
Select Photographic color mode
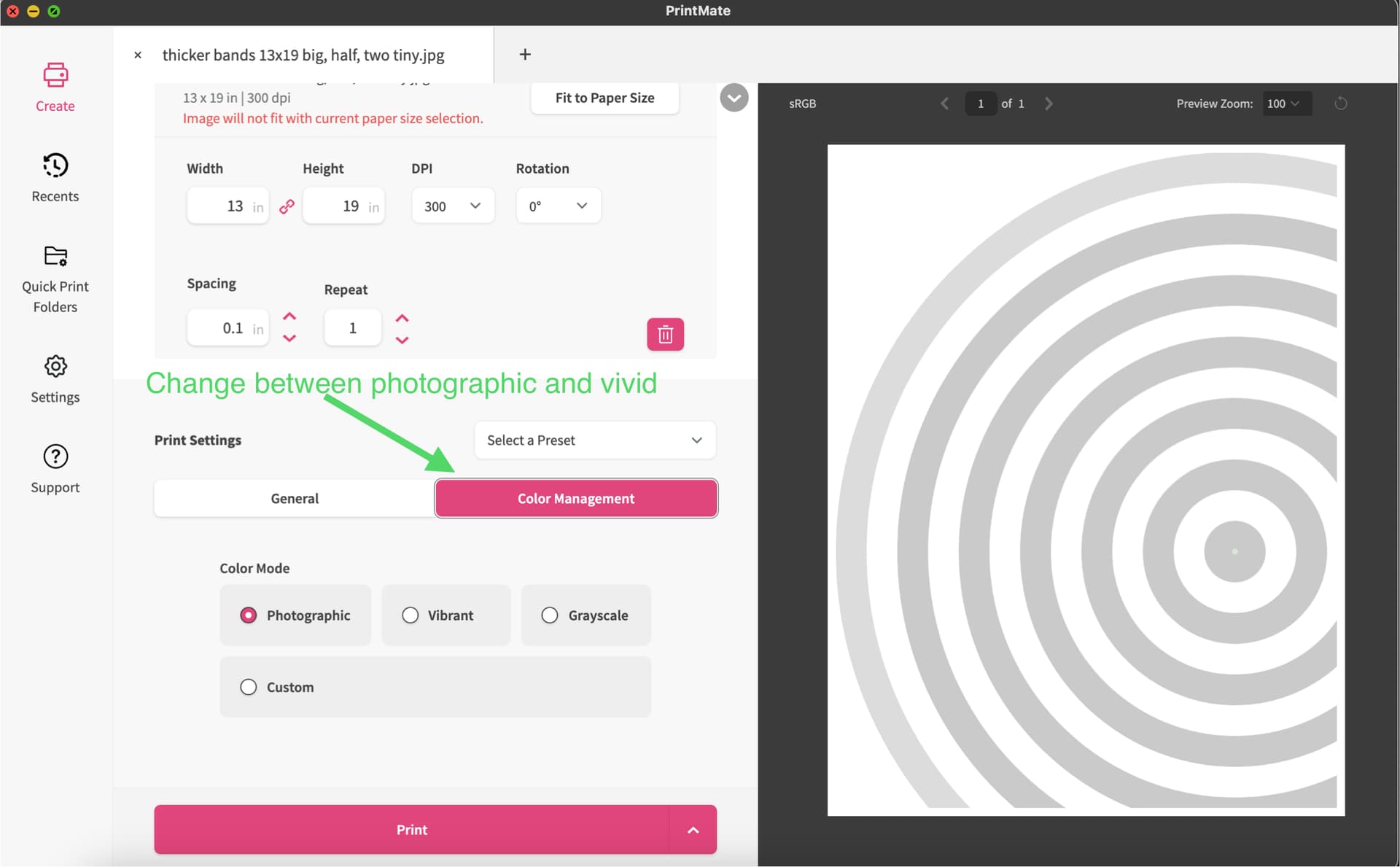click(295, 615)
